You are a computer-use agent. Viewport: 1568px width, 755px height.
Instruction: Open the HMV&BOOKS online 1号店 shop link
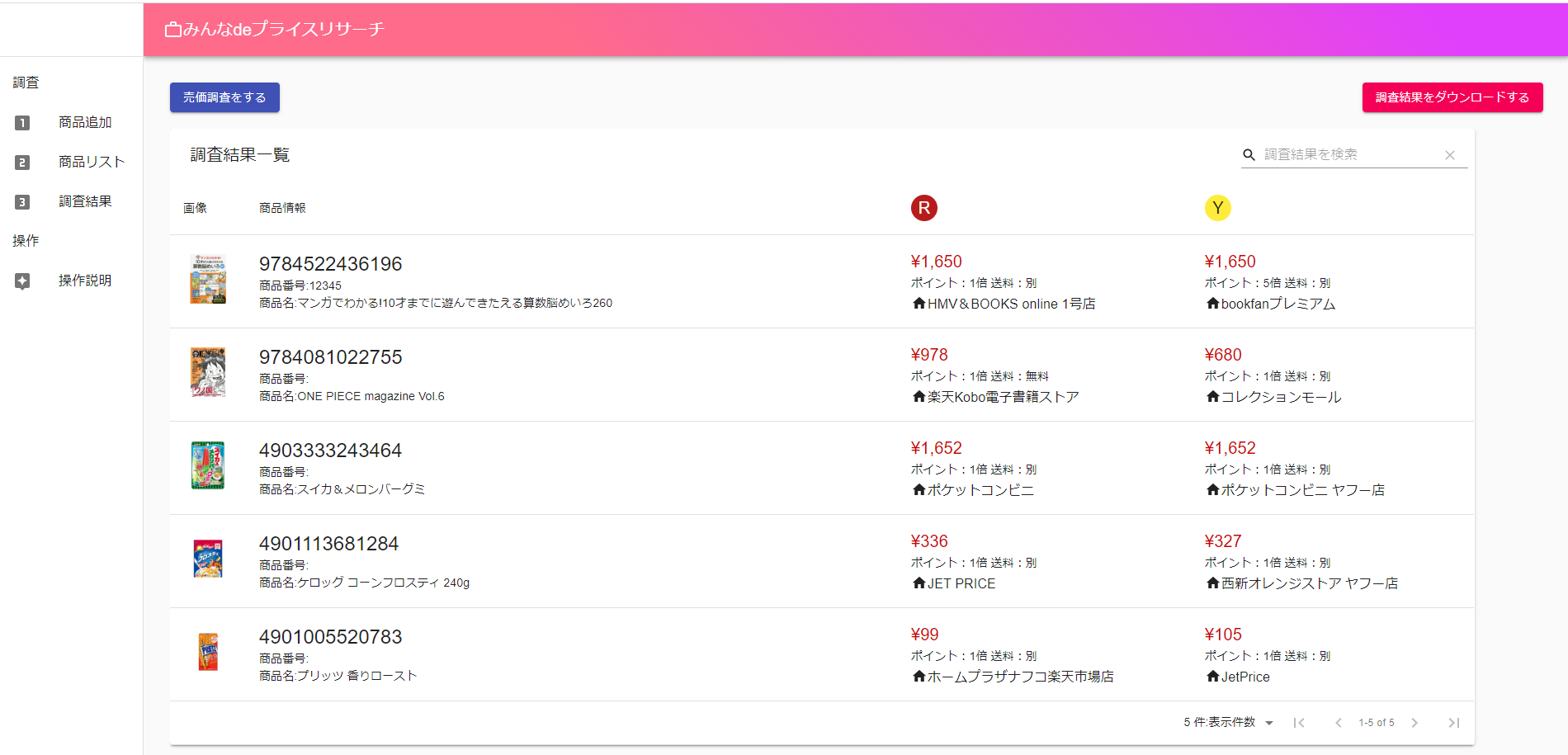pyautogui.click(x=1010, y=304)
